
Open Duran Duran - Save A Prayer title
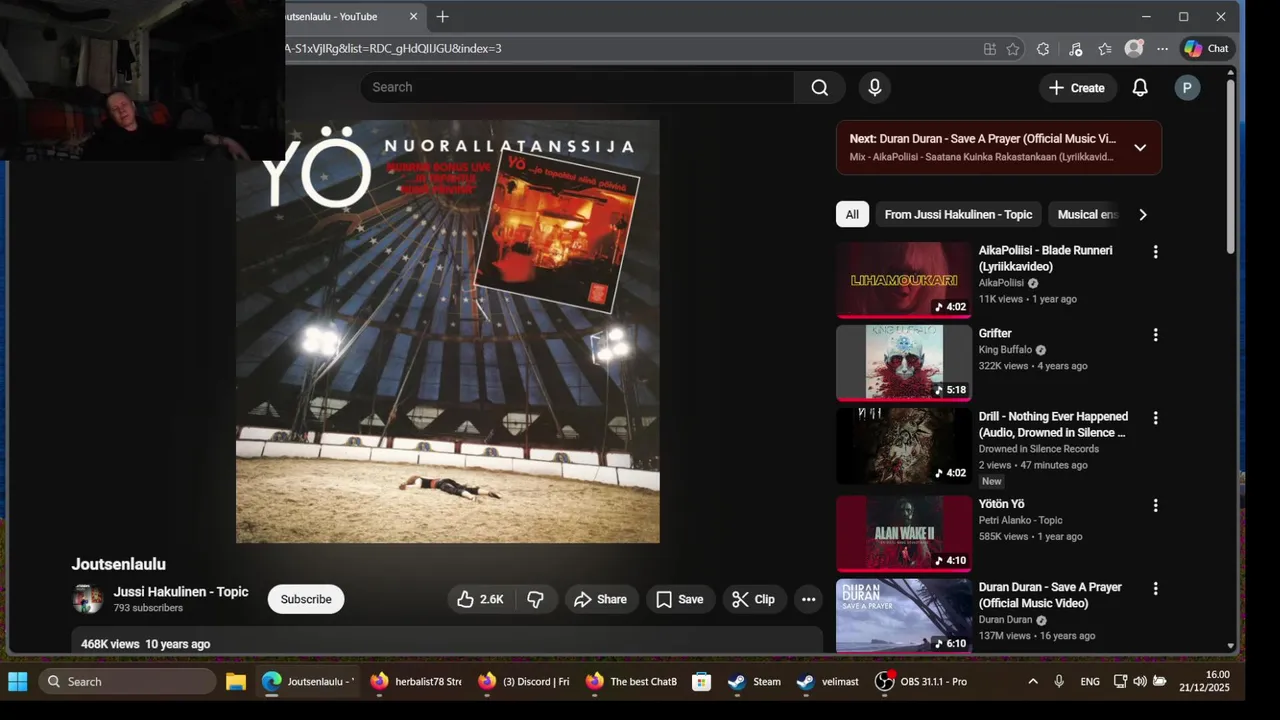tap(1050, 595)
